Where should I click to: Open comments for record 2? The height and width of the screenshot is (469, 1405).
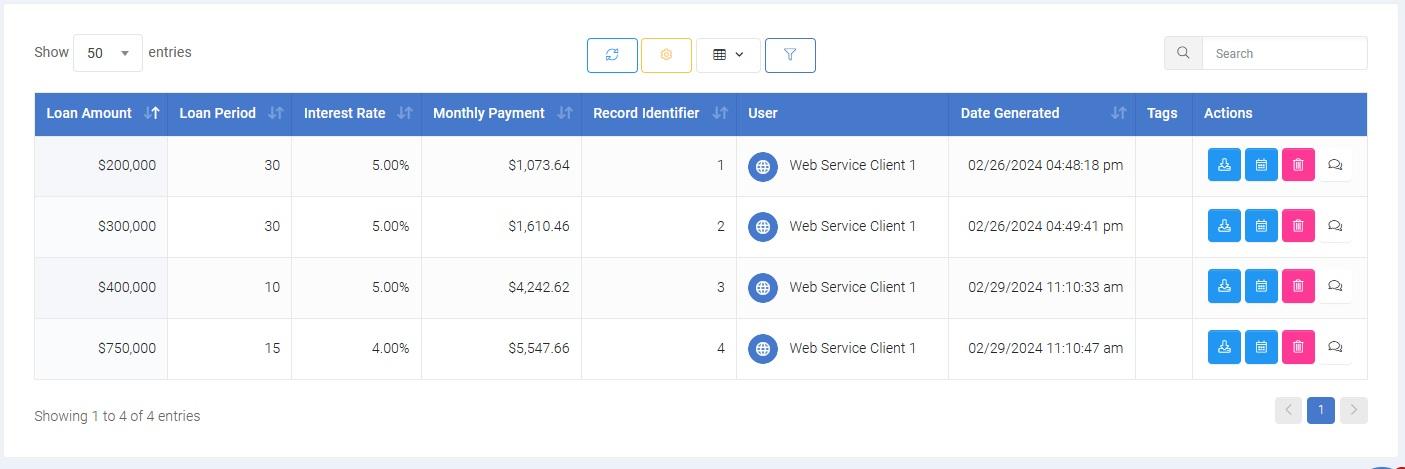pyautogui.click(x=1335, y=226)
